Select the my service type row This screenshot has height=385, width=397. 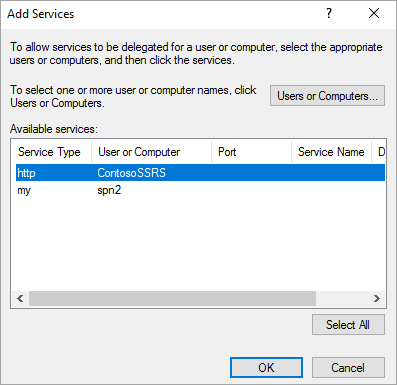click(x=200, y=190)
